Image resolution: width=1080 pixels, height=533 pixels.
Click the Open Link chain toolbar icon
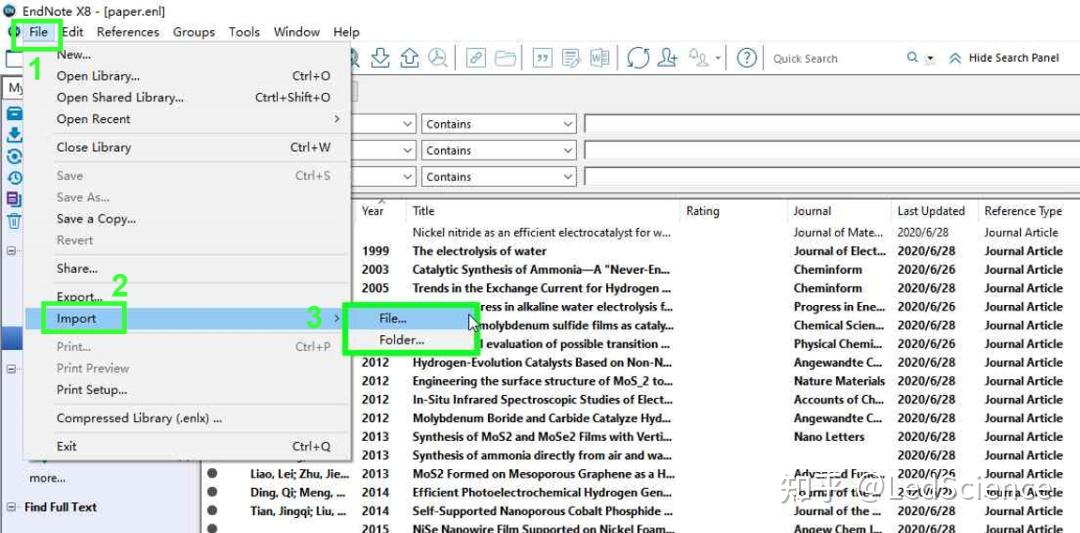click(x=475, y=59)
